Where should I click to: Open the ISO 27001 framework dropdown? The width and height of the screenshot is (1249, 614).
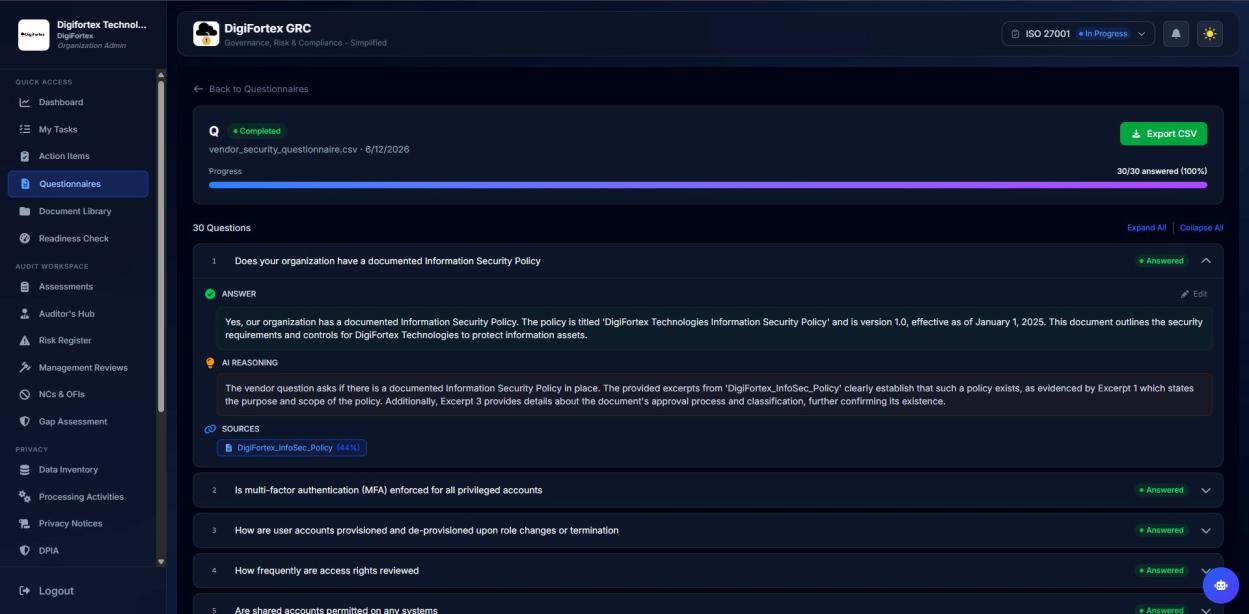(x=1078, y=34)
